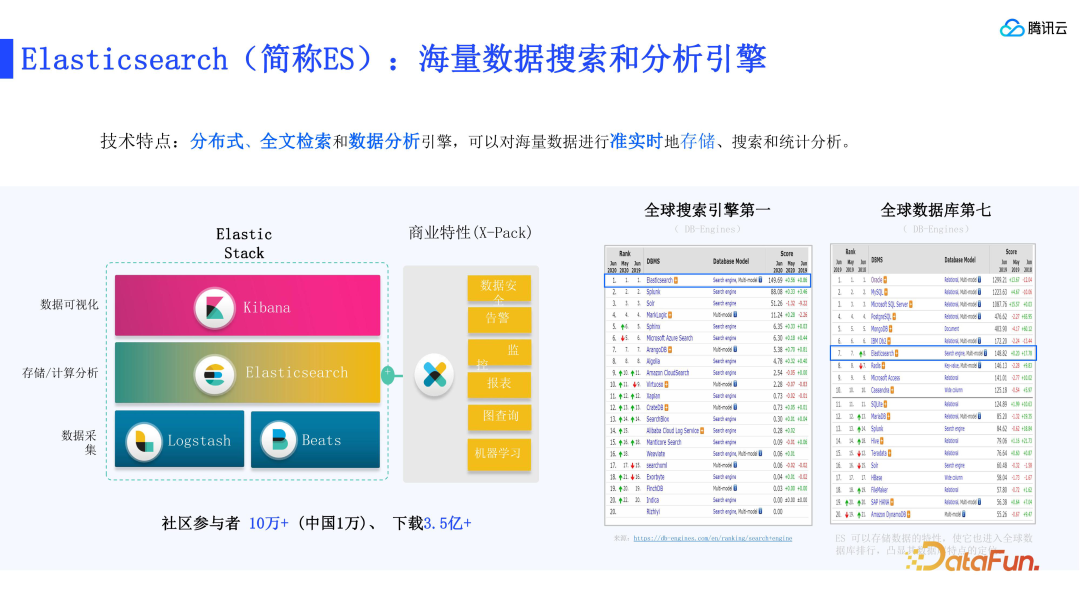Click the blue title accent bar
Viewport: 1080px width, 608px height.
pyautogui.click(x=6, y=59)
